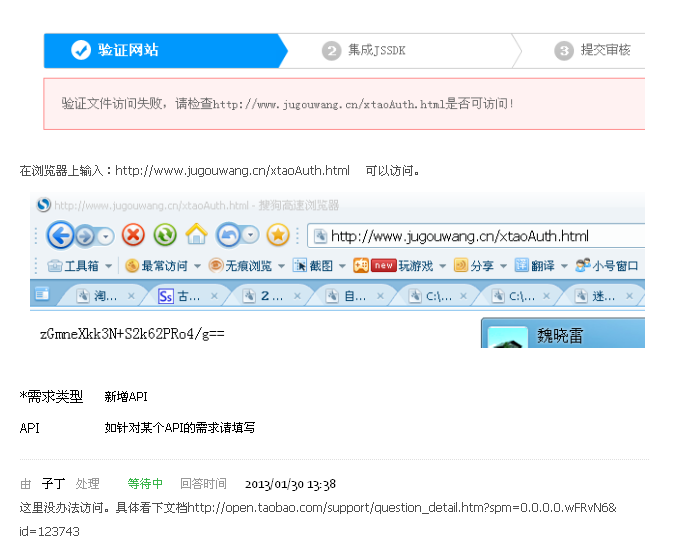Open the tab list icon left of tabs
This screenshot has height=555, width=683.
click(x=42, y=294)
